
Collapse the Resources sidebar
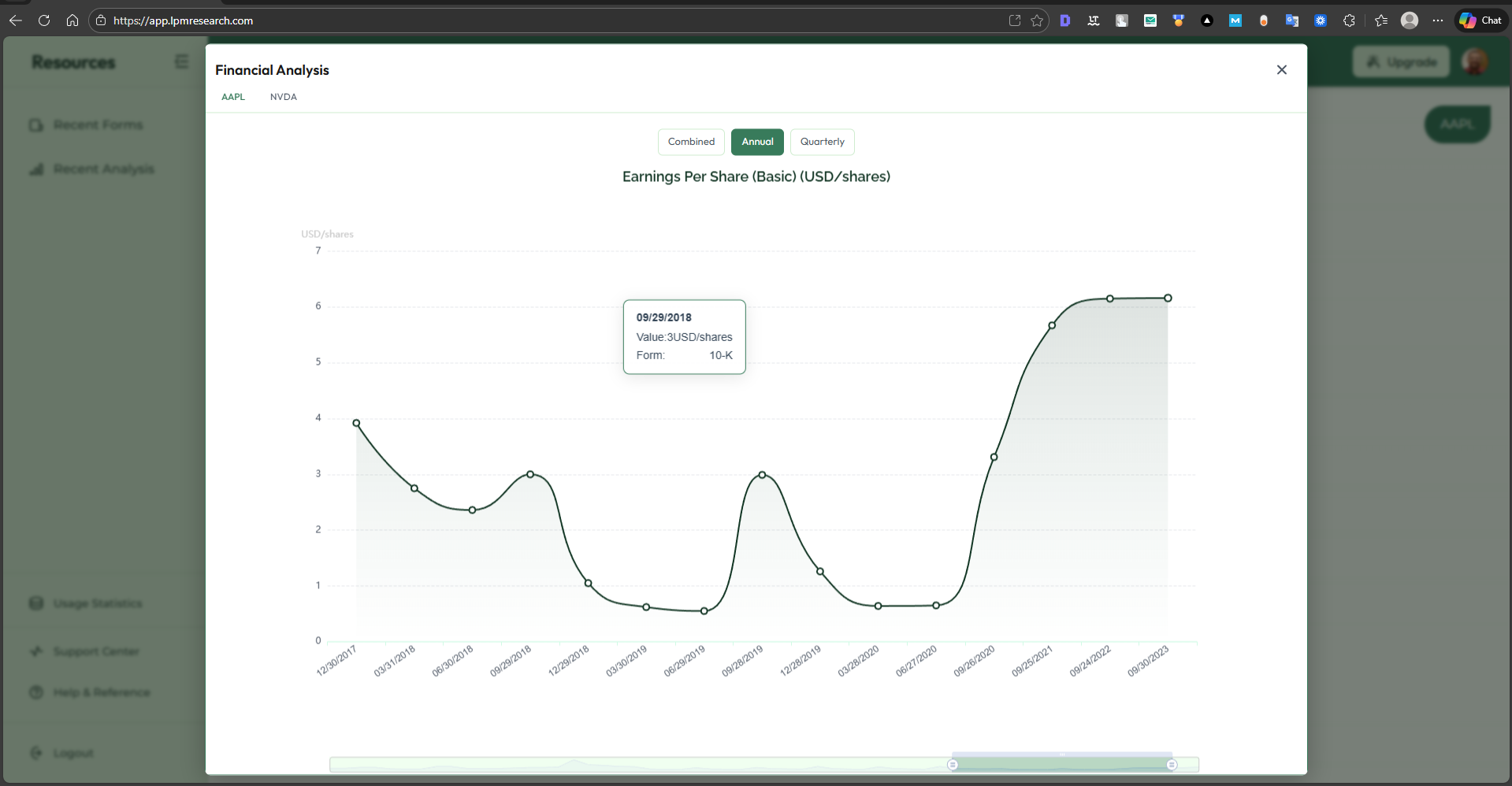pyautogui.click(x=181, y=61)
